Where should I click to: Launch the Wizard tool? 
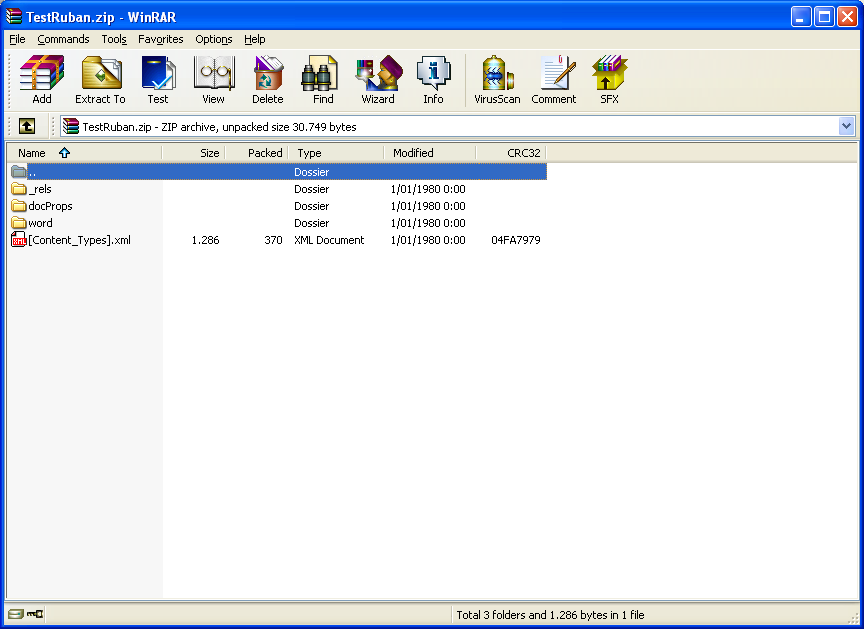point(378,79)
